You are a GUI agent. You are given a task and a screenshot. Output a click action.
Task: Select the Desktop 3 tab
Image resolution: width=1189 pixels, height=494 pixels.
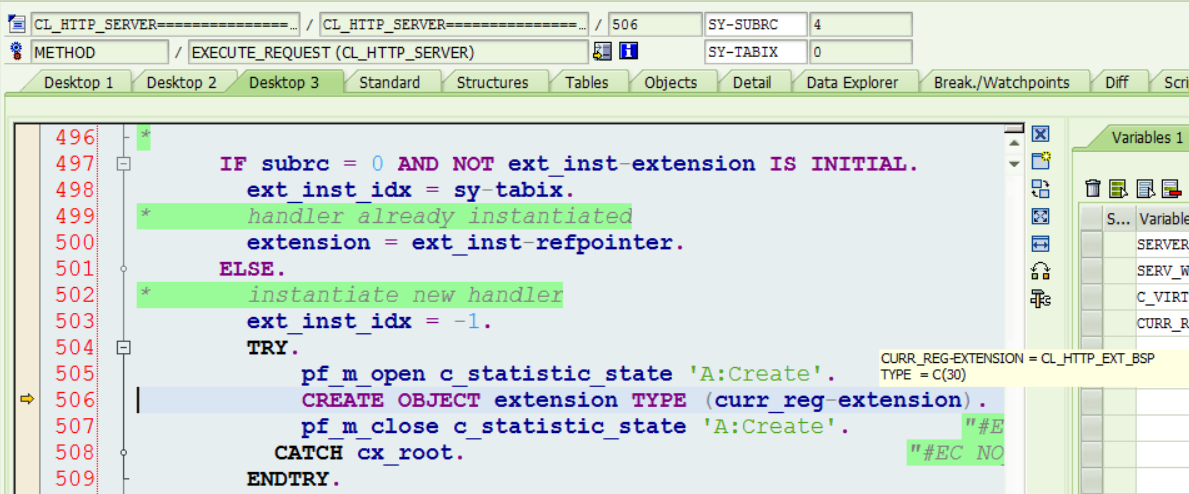click(x=284, y=83)
